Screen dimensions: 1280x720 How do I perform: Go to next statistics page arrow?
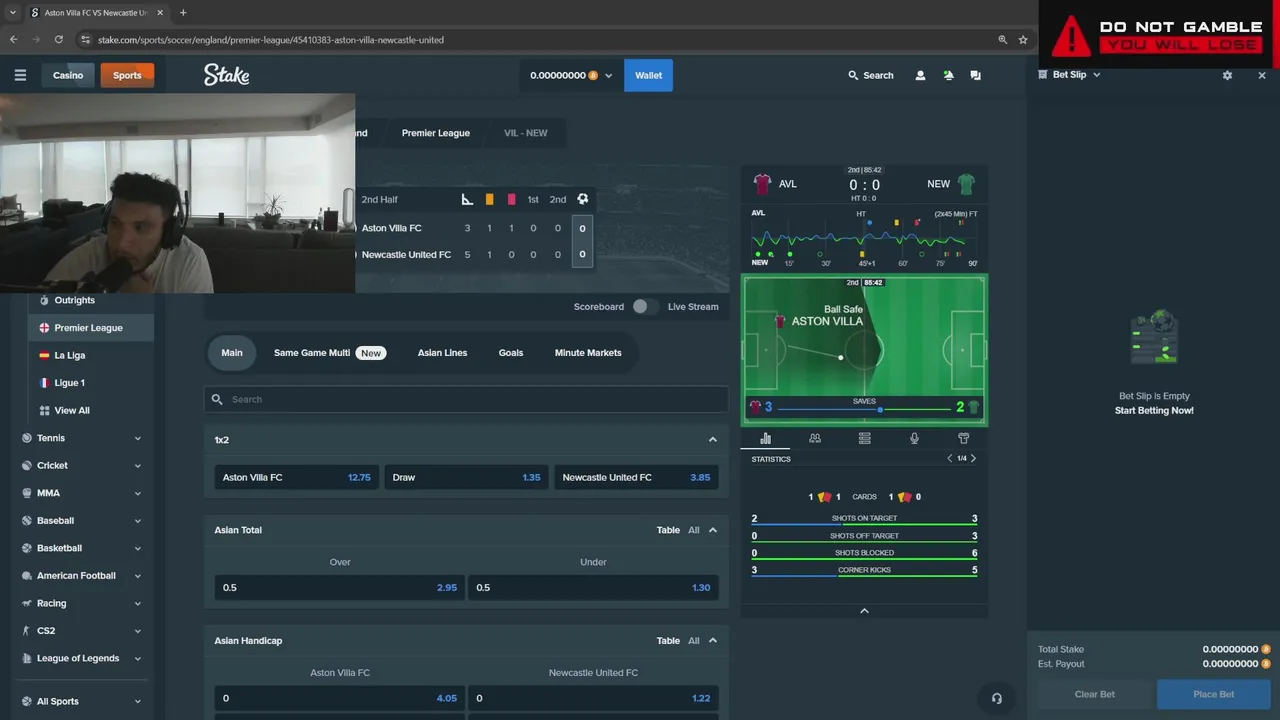pos(973,459)
